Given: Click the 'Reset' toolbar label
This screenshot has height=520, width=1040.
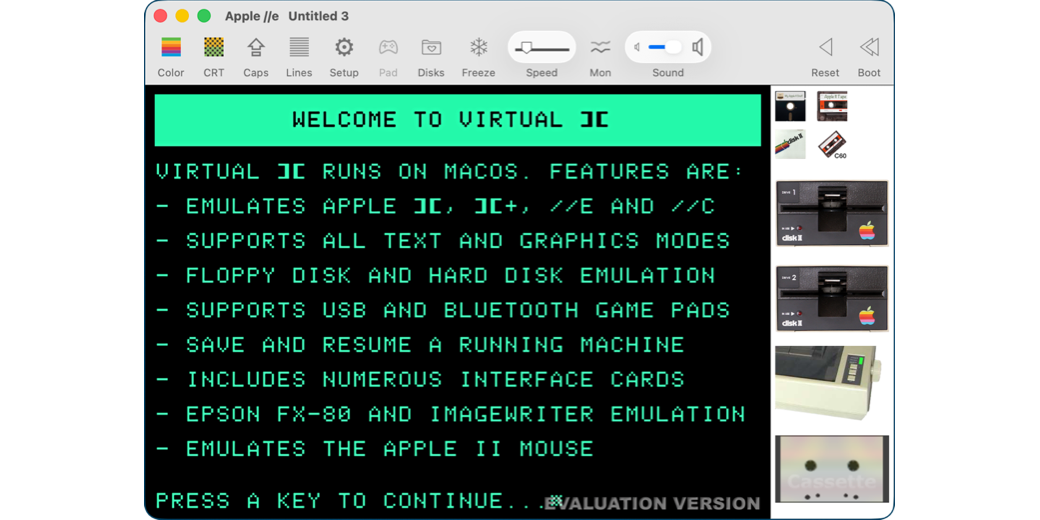Looking at the screenshot, I should [825, 73].
